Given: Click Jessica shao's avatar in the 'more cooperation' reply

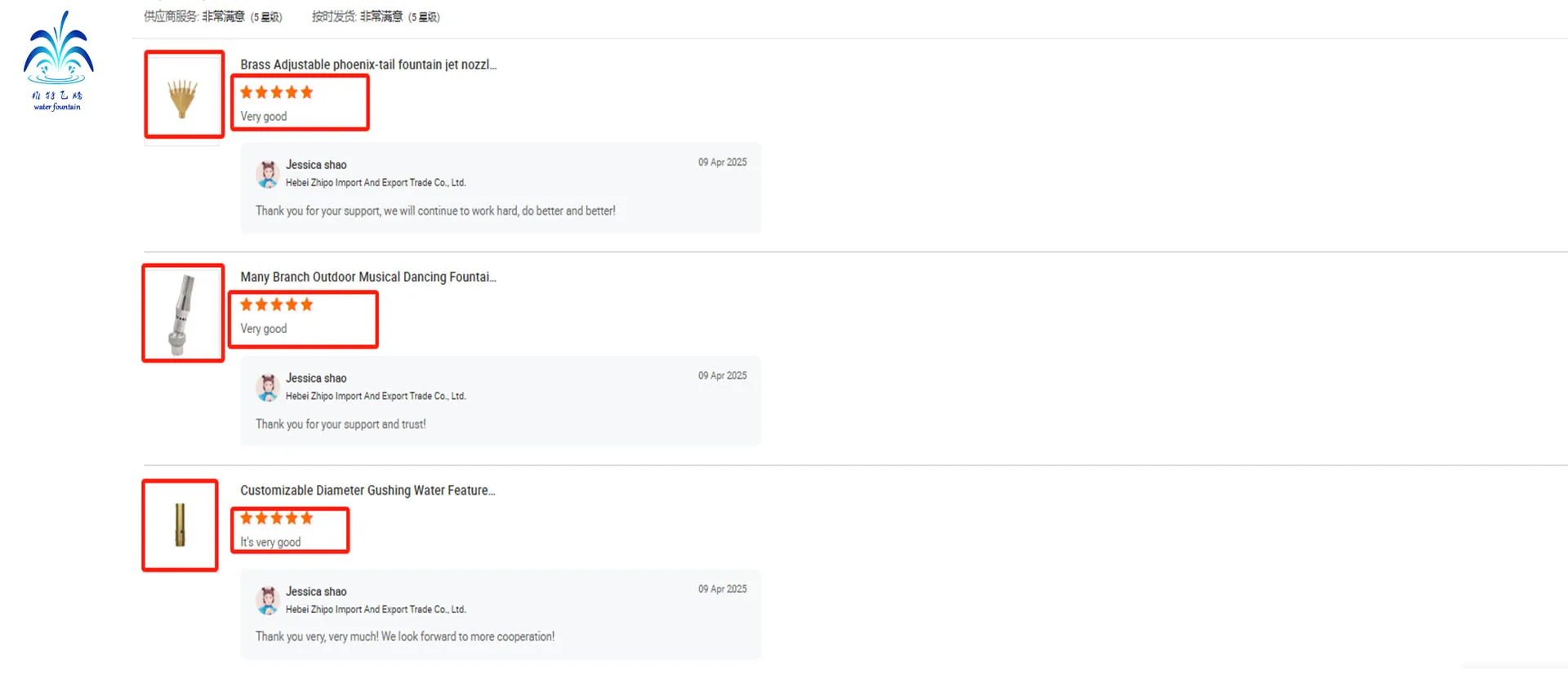Looking at the screenshot, I should click(x=268, y=601).
